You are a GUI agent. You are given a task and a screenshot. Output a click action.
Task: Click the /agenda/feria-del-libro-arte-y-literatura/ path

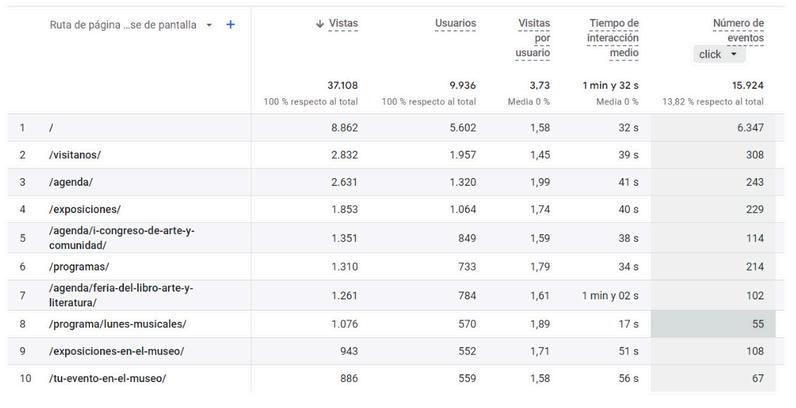pos(121,295)
